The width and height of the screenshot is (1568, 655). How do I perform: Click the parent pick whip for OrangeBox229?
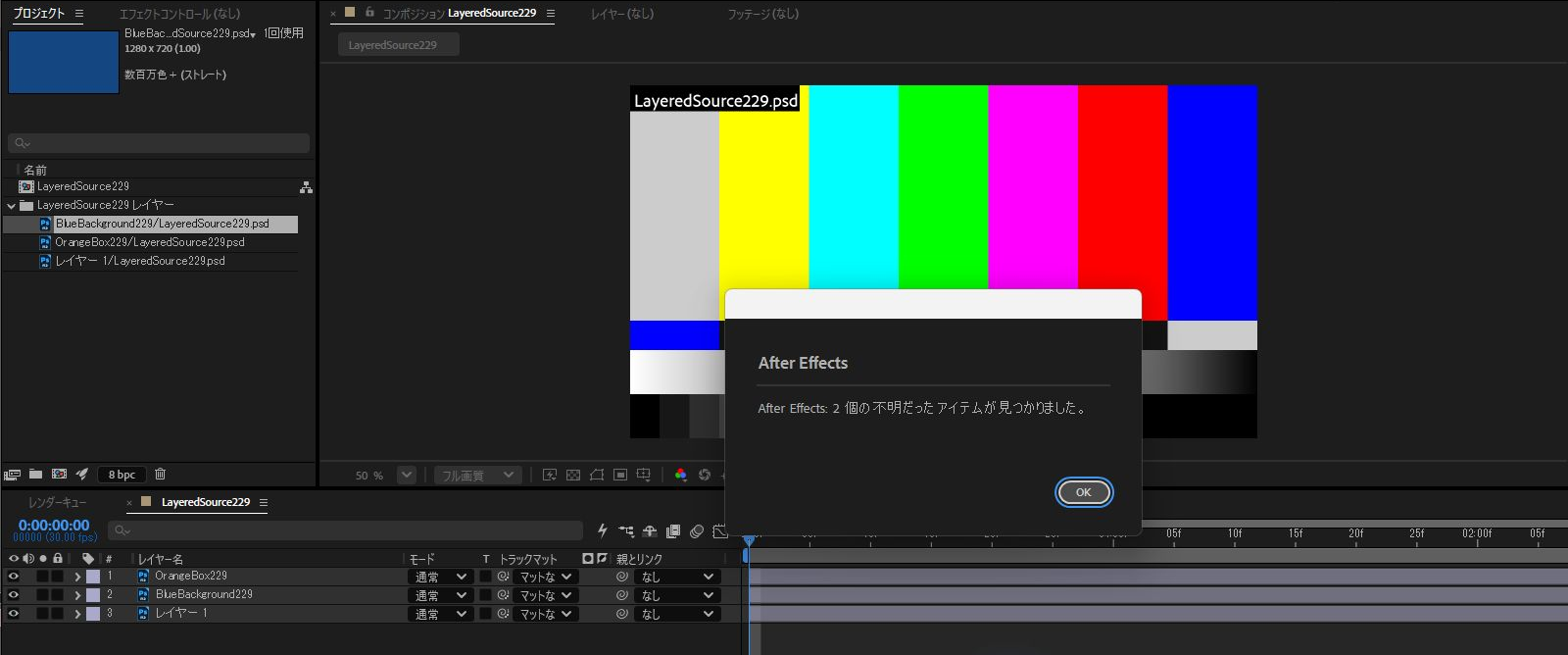coord(621,577)
